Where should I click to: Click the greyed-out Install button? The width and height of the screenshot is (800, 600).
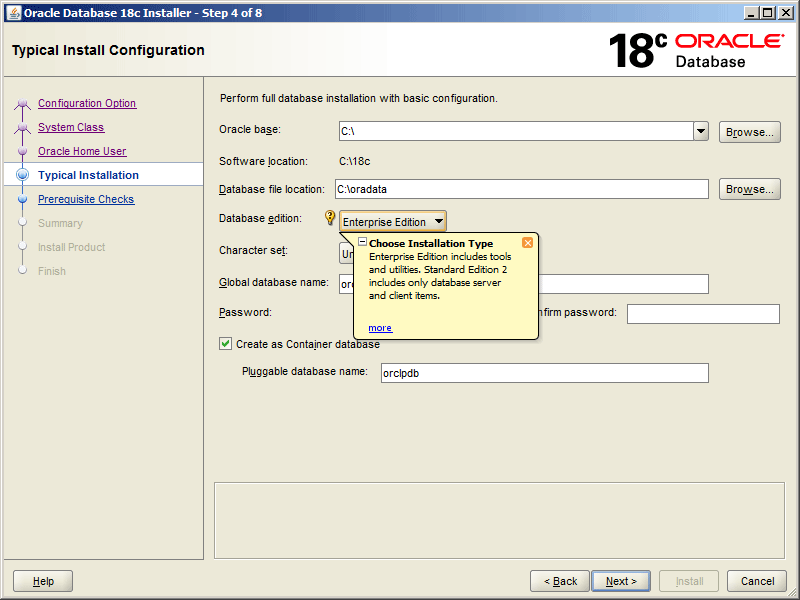coord(689,581)
